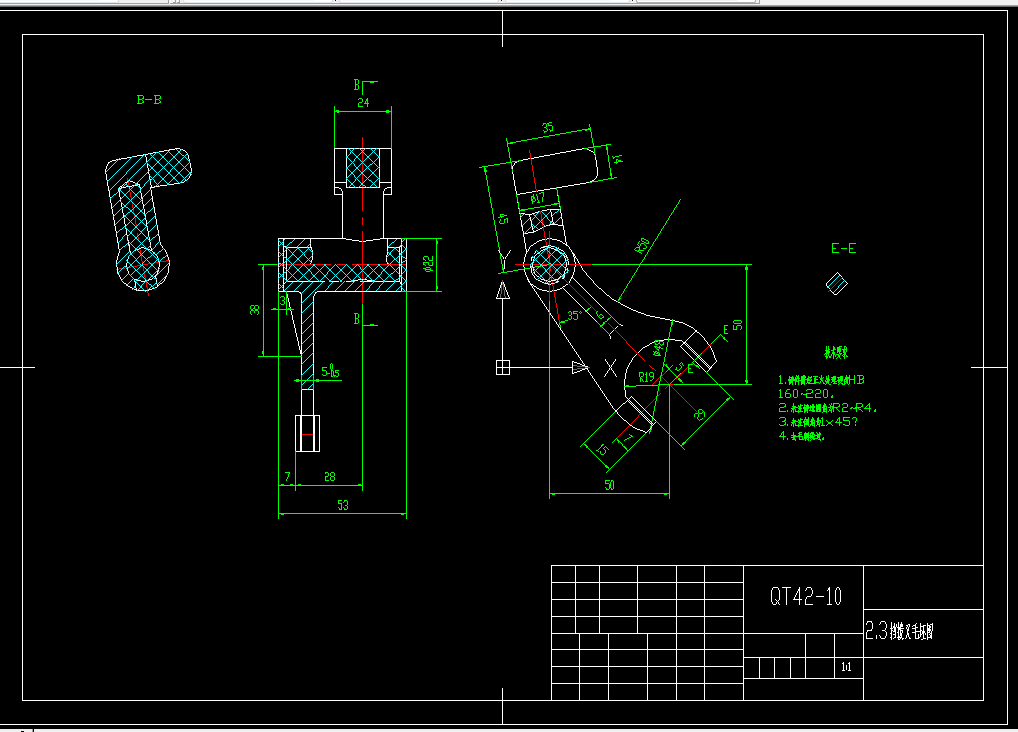This screenshot has height=732, width=1018.
Task: Click the 7 dimension beside 28
Action: point(288,477)
